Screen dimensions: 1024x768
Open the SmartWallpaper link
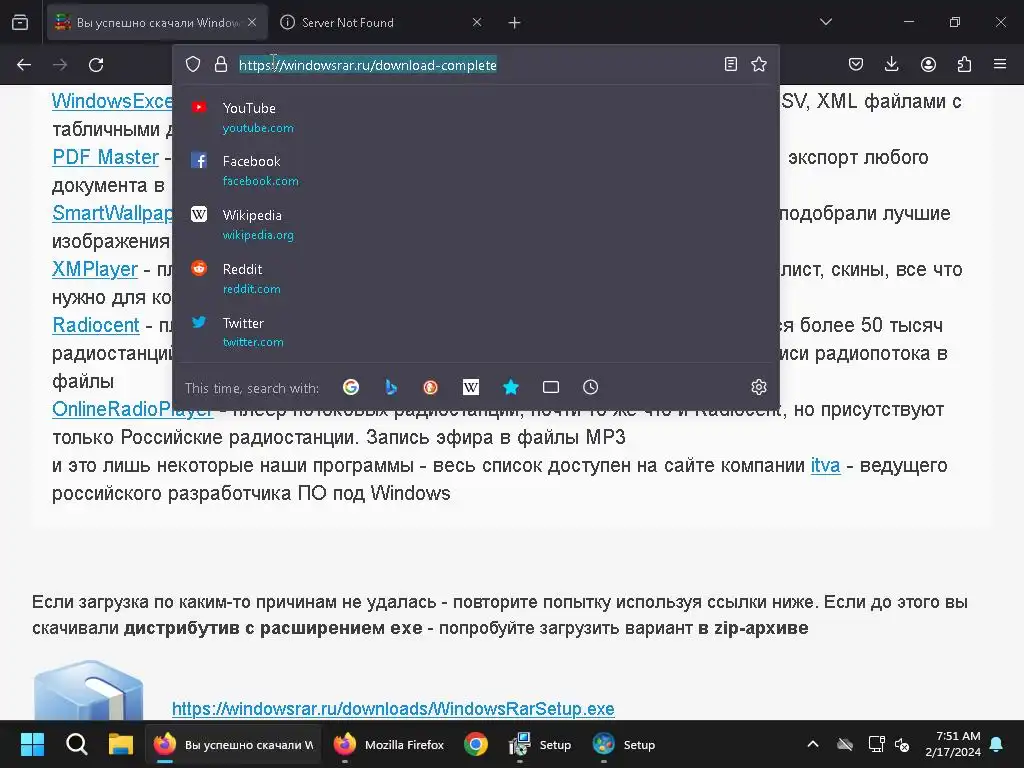click(x=112, y=214)
